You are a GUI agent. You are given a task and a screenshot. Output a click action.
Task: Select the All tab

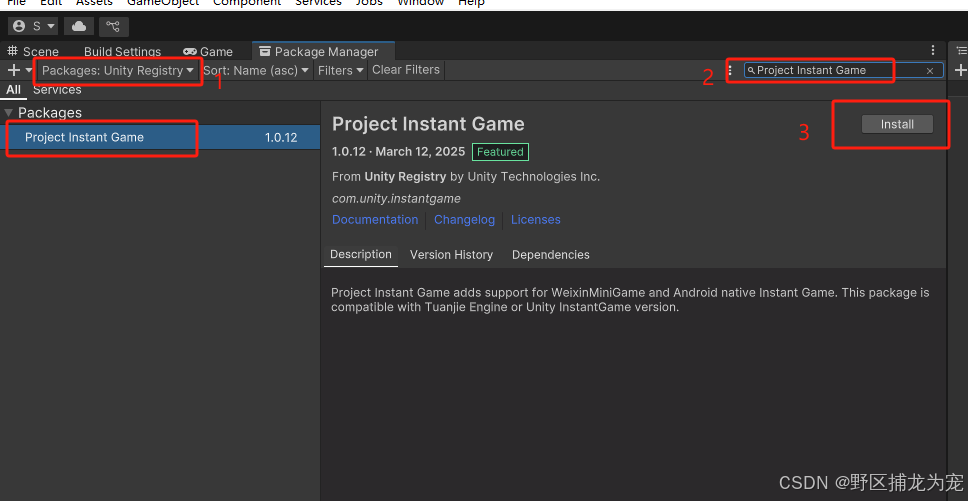[13, 89]
